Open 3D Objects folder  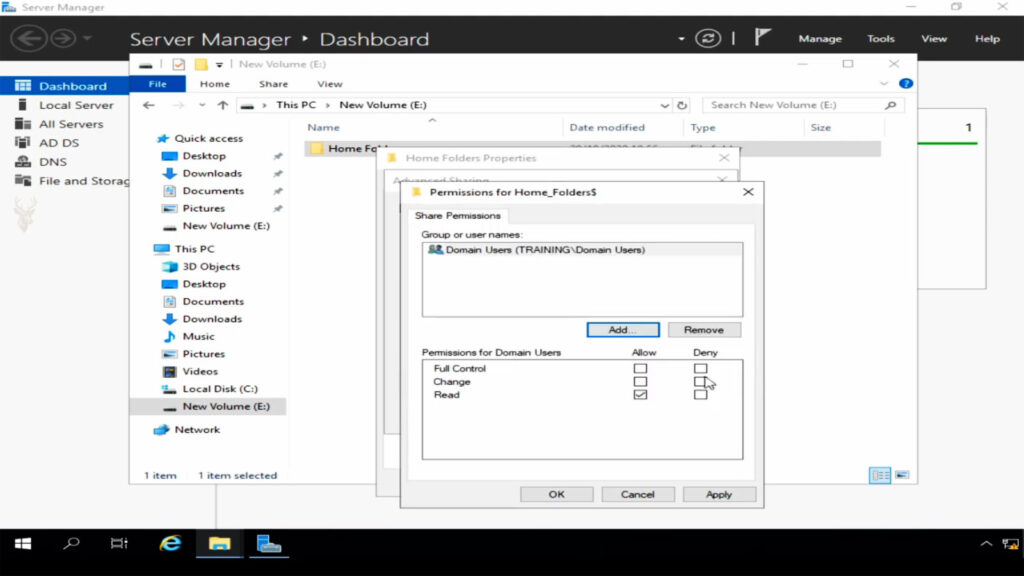(211, 266)
